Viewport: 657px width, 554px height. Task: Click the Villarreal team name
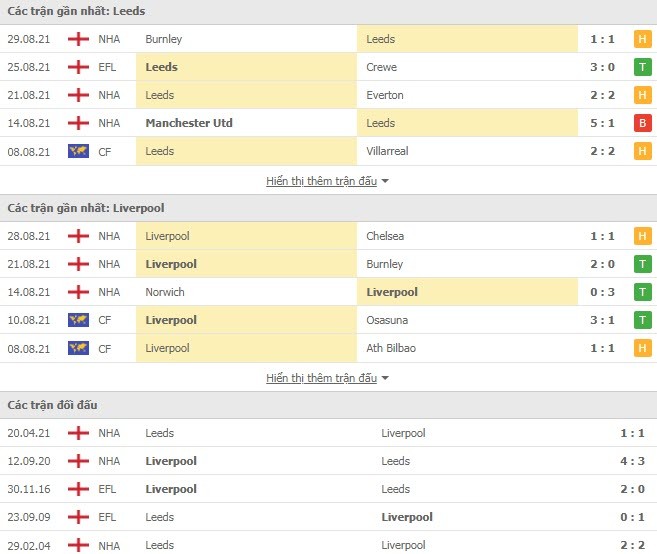[387, 151]
